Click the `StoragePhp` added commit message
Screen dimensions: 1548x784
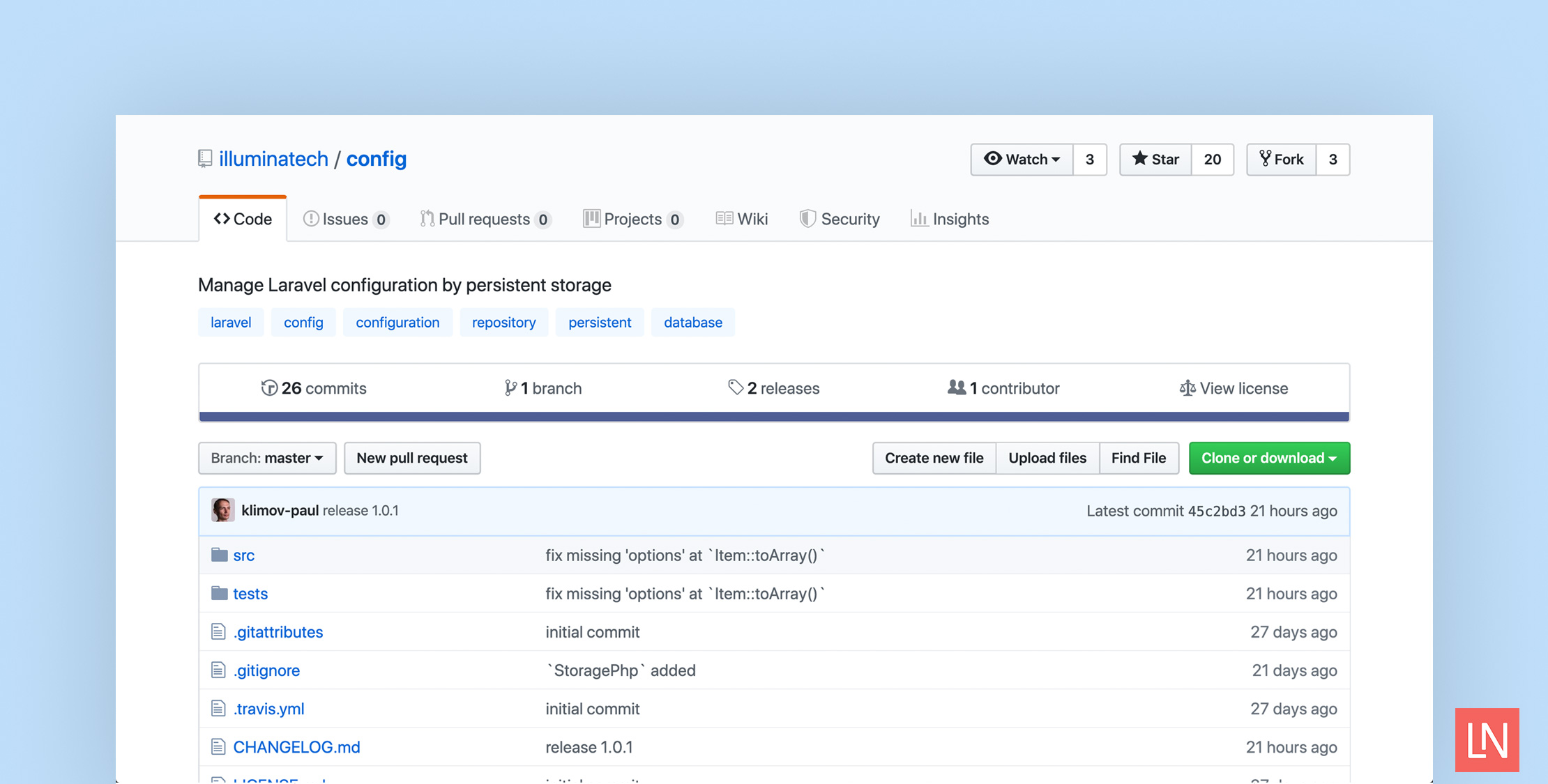[621, 670]
